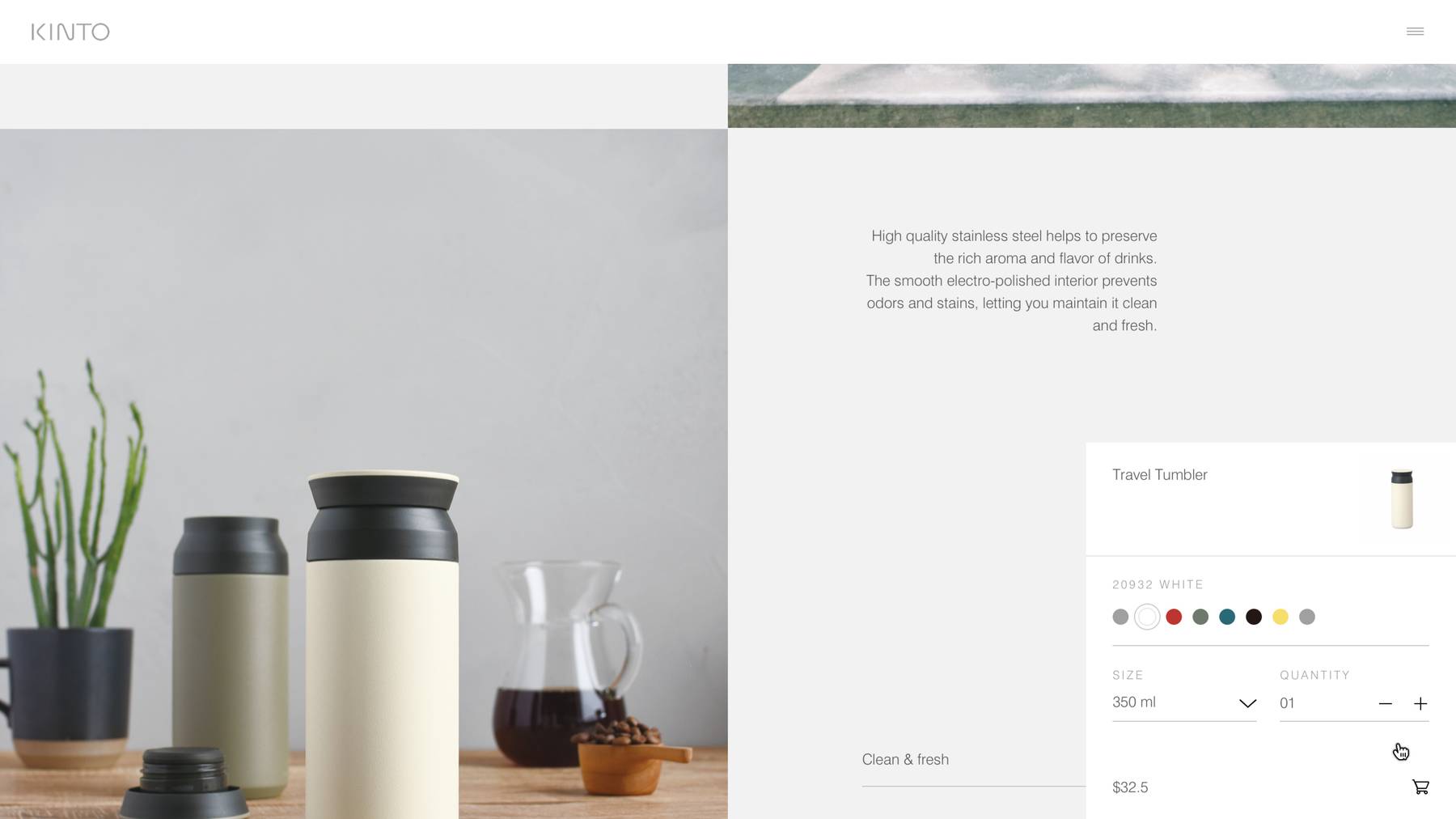Select the first gray color swatch
This screenshot has width=1456, height=819.
click(x=1120, y=617)
